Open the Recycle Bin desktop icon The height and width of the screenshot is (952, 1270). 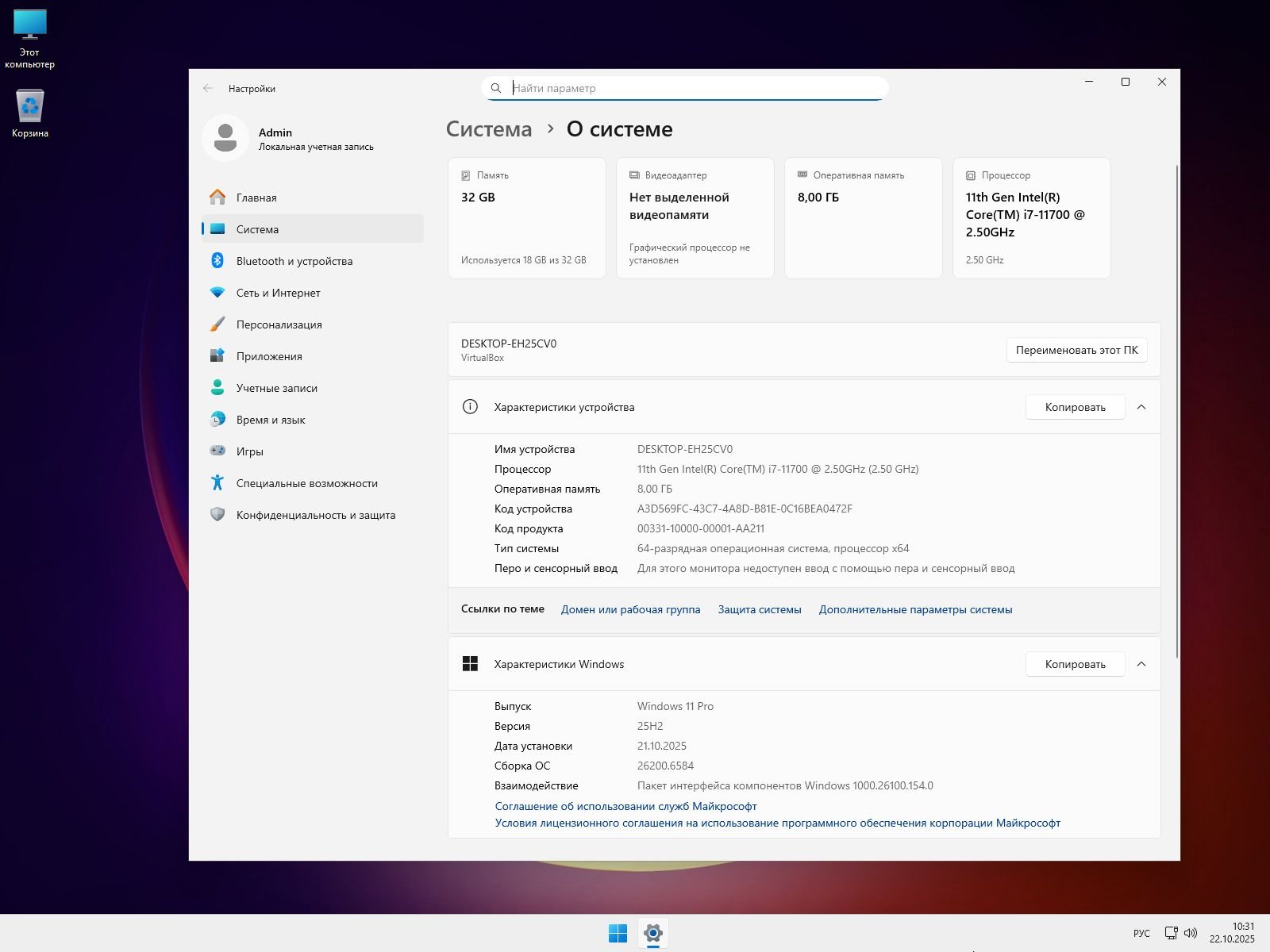pos(30,107)
